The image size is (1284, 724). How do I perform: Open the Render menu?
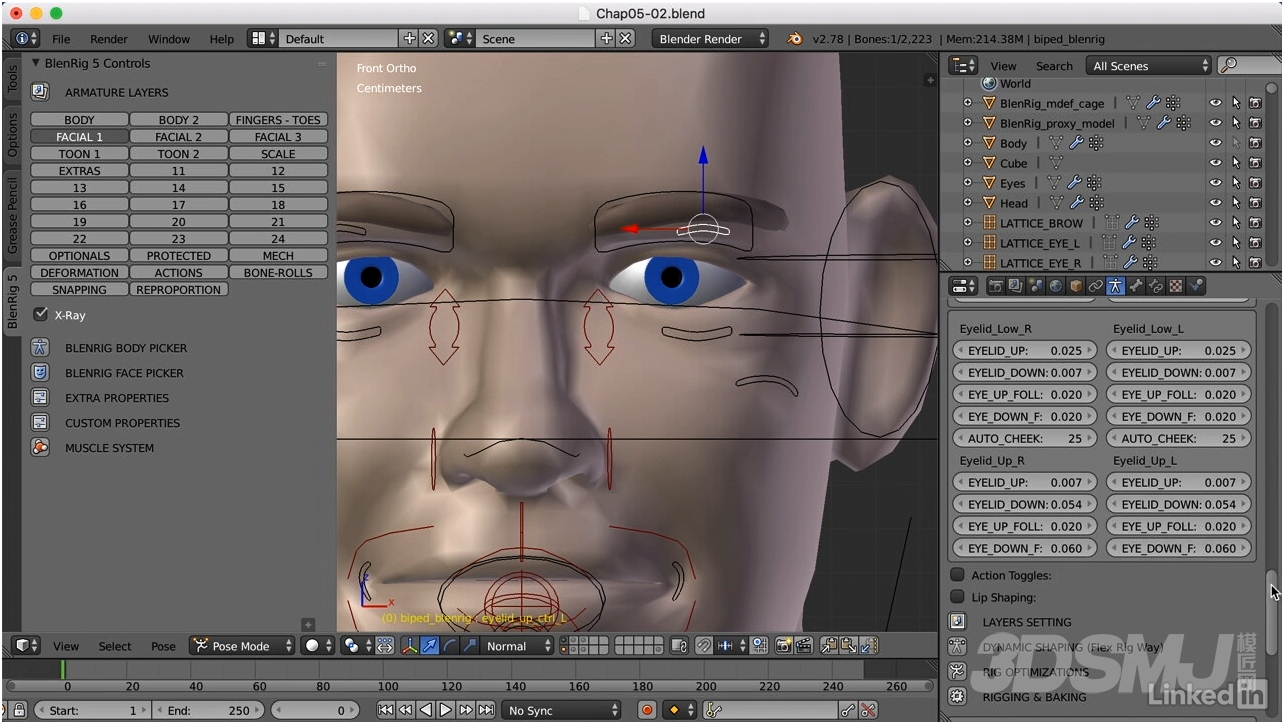109,39
